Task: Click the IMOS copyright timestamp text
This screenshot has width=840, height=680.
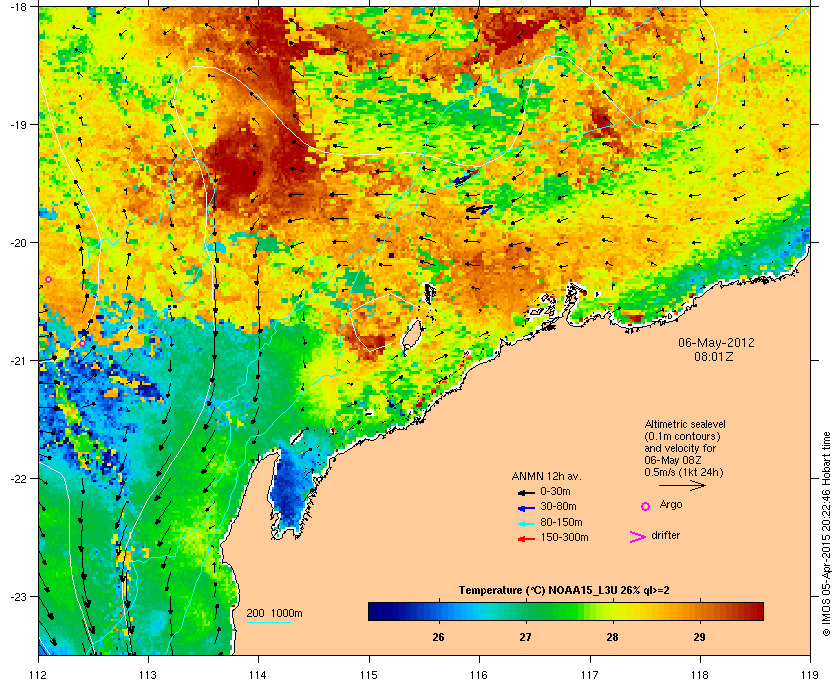Action: click(827, 535)
